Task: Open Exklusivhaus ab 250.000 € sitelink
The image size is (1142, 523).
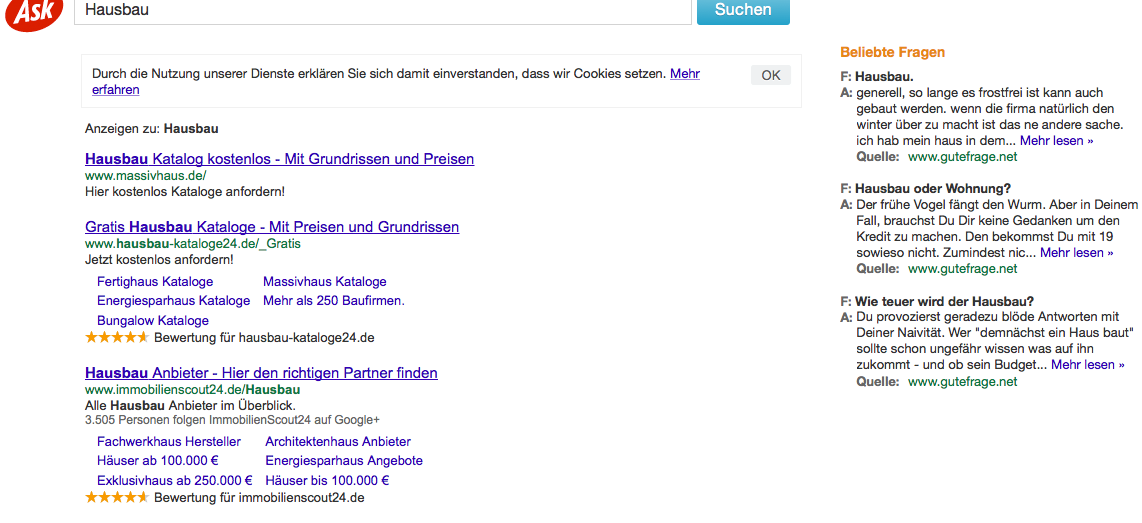Action: (x=175, y=480)
